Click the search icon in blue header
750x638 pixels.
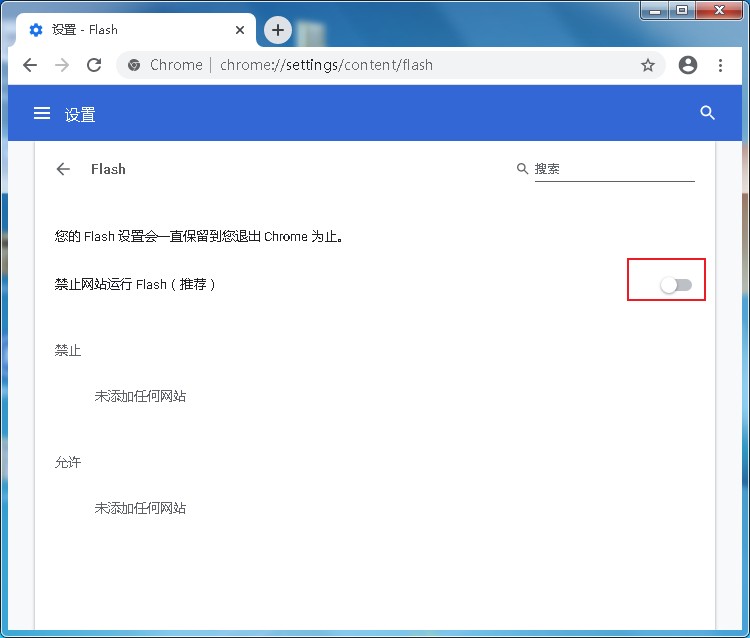click(707, 113)
